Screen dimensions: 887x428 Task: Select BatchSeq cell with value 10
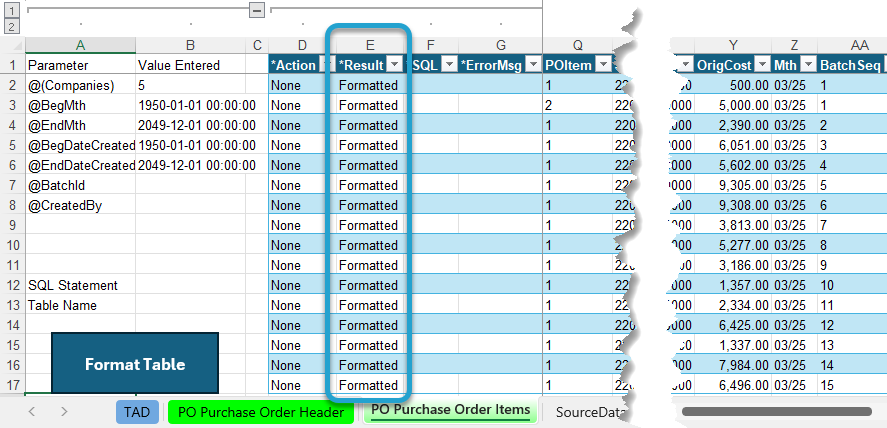point(851,285)
